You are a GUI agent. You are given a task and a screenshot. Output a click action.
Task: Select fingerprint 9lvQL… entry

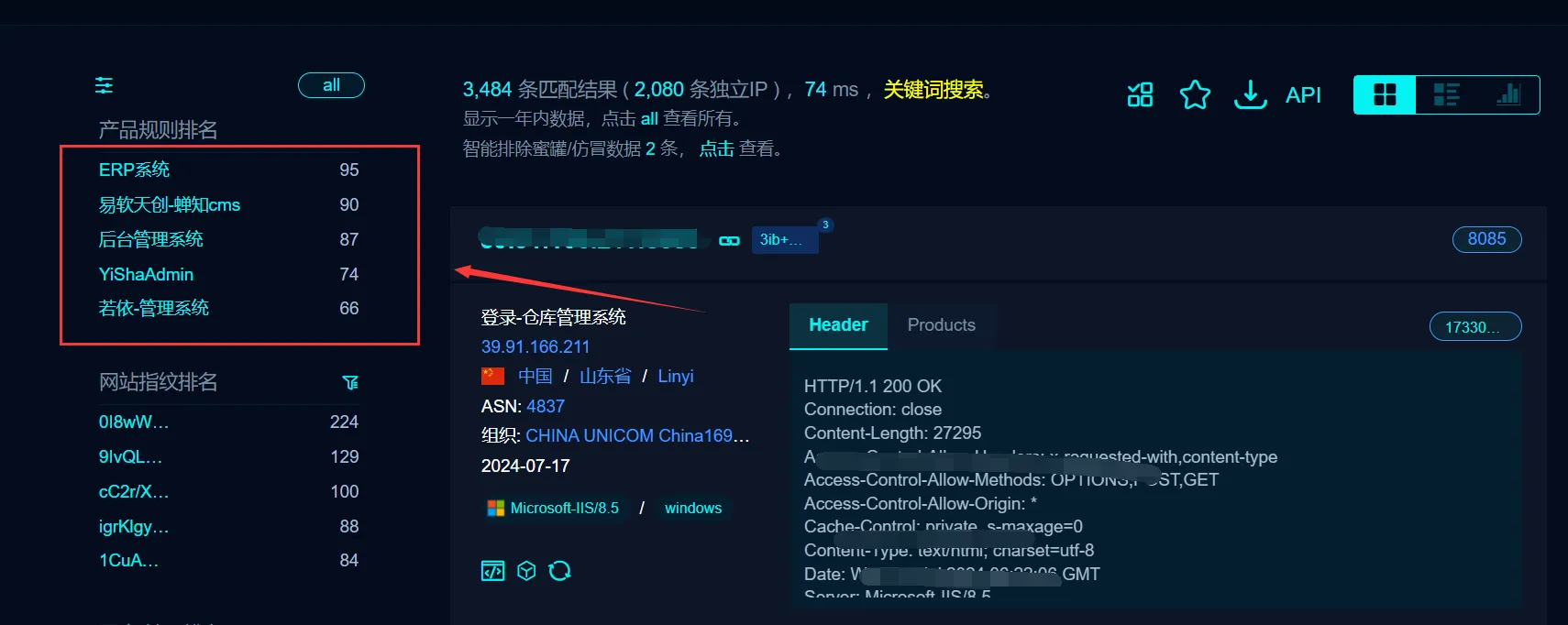[x=130, y=456]
